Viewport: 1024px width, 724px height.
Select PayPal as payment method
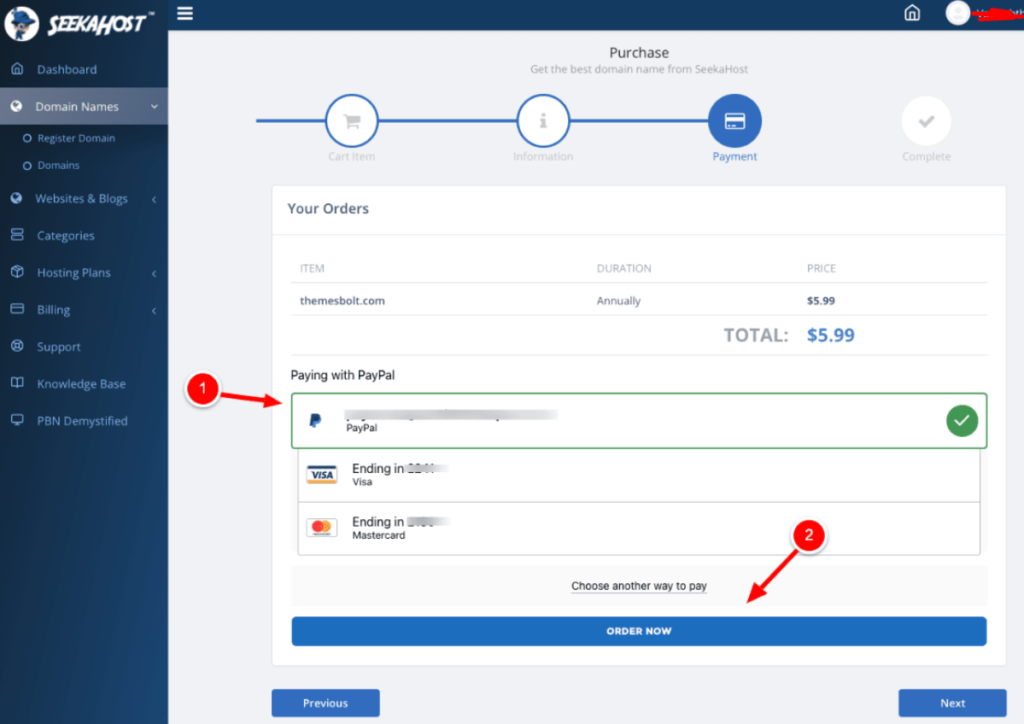tap(639, 420)
